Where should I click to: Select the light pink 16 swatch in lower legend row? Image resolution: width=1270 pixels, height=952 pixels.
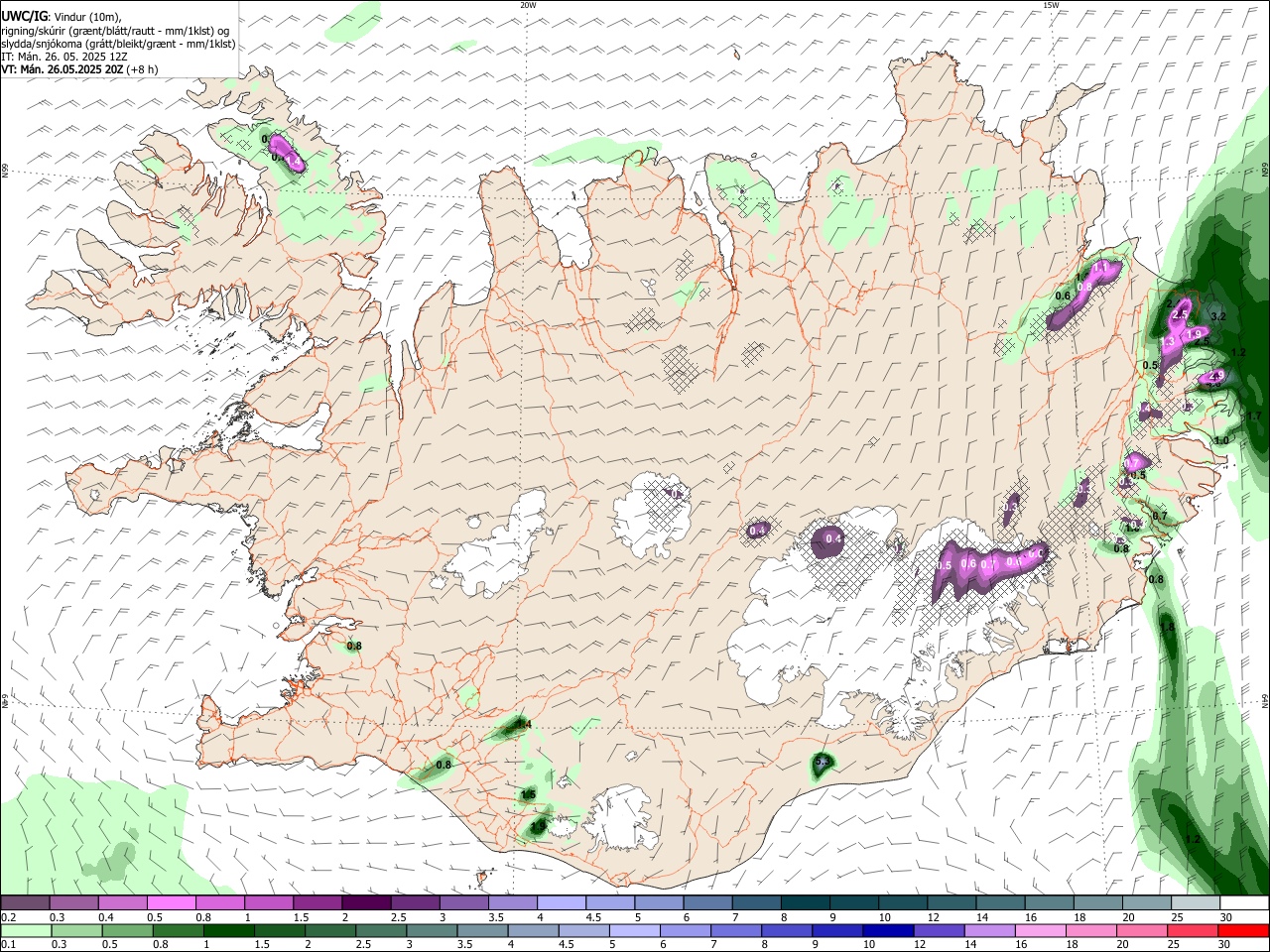[1042, 931]
